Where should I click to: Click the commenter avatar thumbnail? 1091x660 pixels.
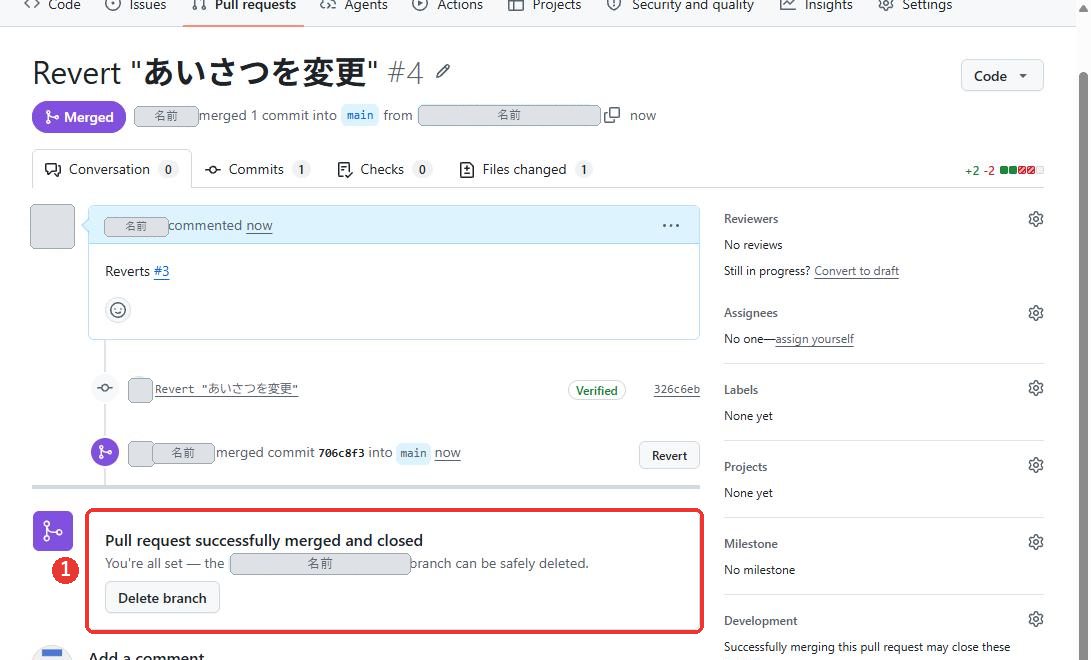pos(52,226)
